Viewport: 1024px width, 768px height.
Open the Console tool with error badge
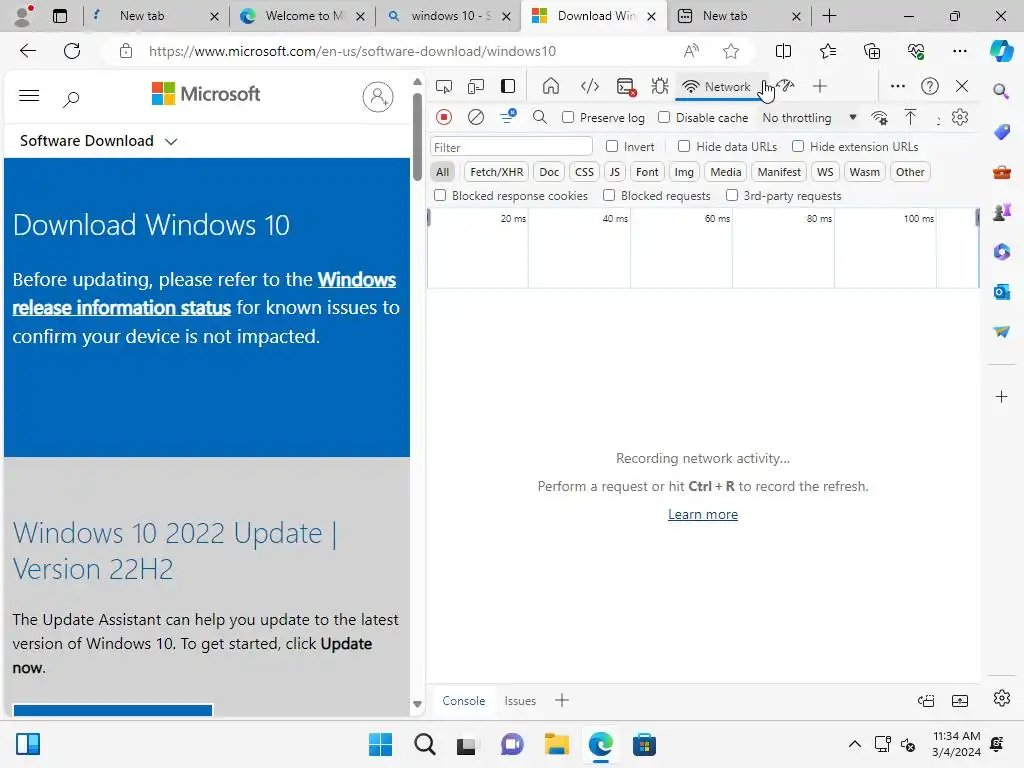[x=626, y=86]
